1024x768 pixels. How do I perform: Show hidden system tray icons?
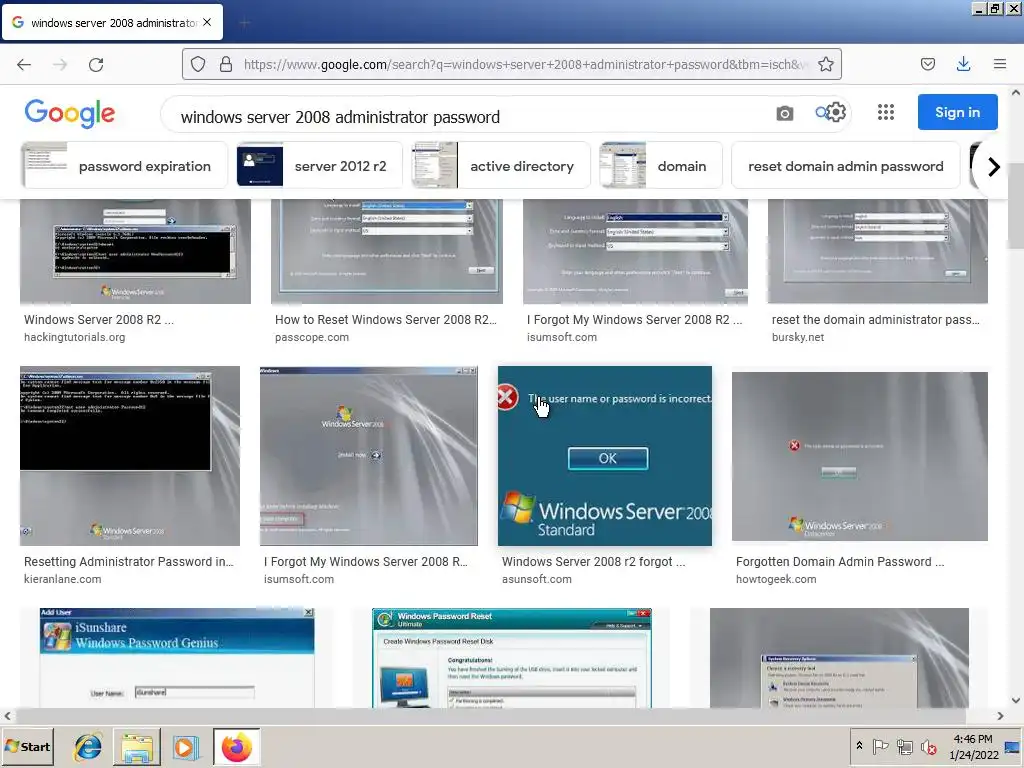pos(859,746)
